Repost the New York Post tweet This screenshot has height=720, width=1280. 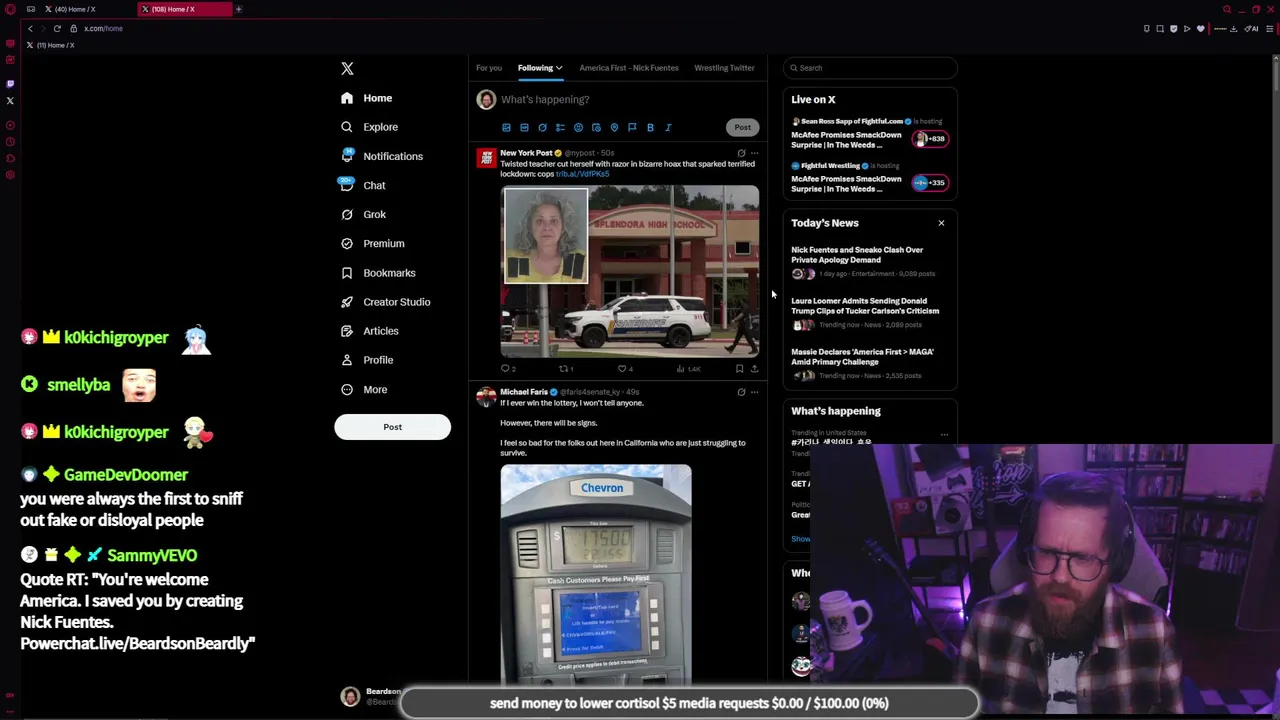[565, 369]
